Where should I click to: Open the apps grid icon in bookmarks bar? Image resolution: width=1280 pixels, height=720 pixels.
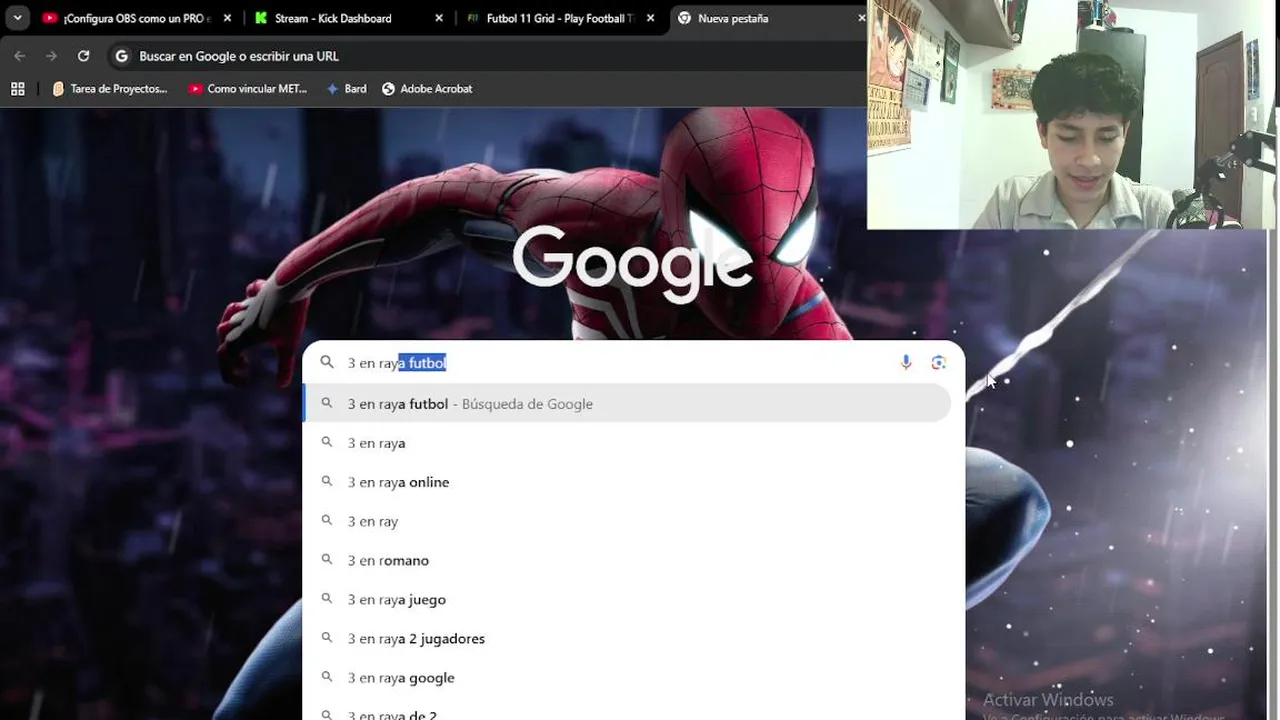[18, 89]
